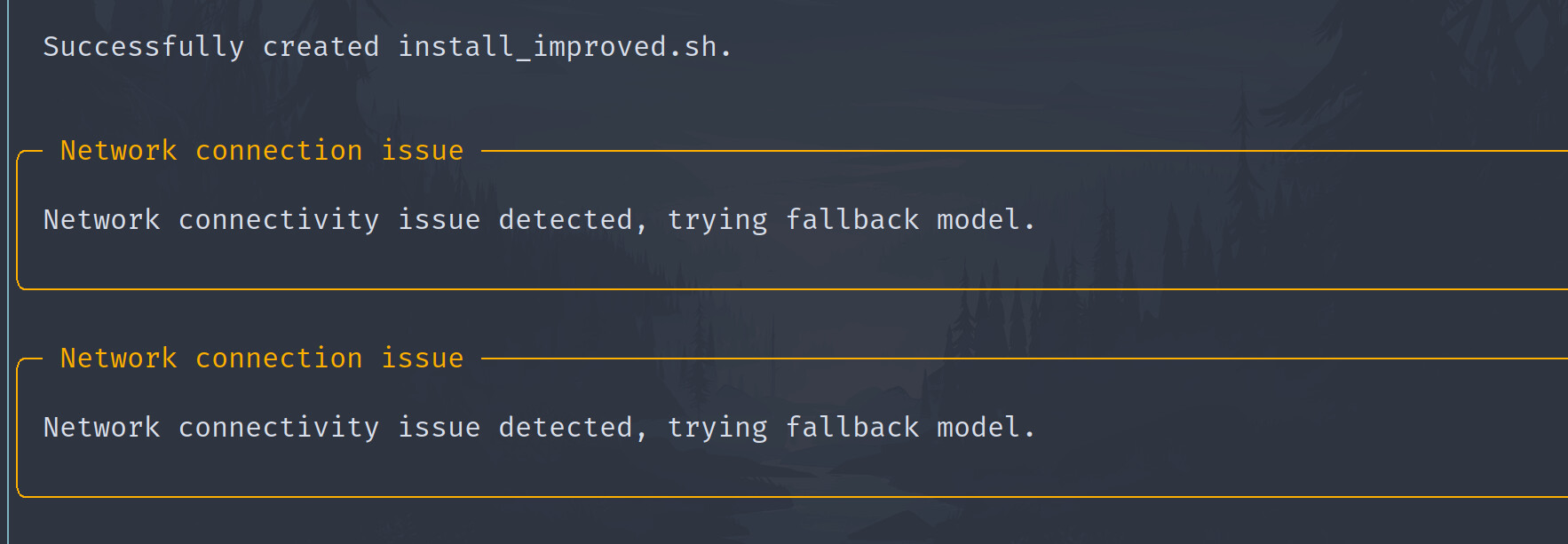Click "trying" in the lower warning message
This screenshot has width=1568, height=544.
pyautogui.click(x=717, y=429)
